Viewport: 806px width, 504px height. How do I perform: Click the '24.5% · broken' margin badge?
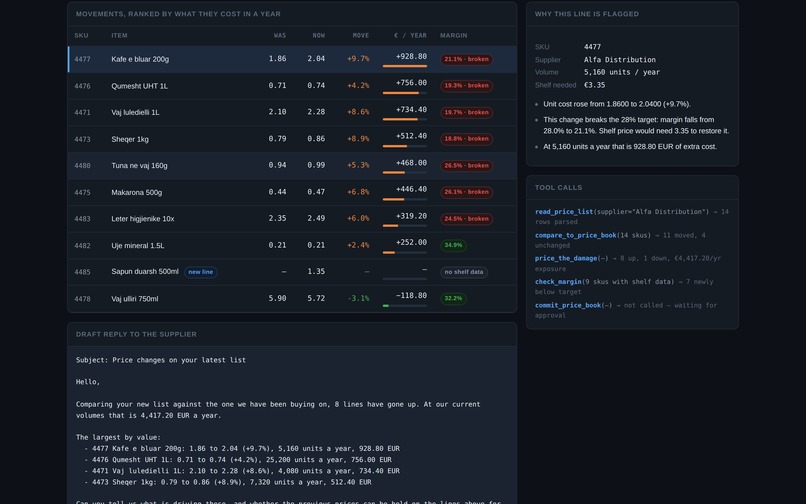pyautogui.click(x=466, y=219)
